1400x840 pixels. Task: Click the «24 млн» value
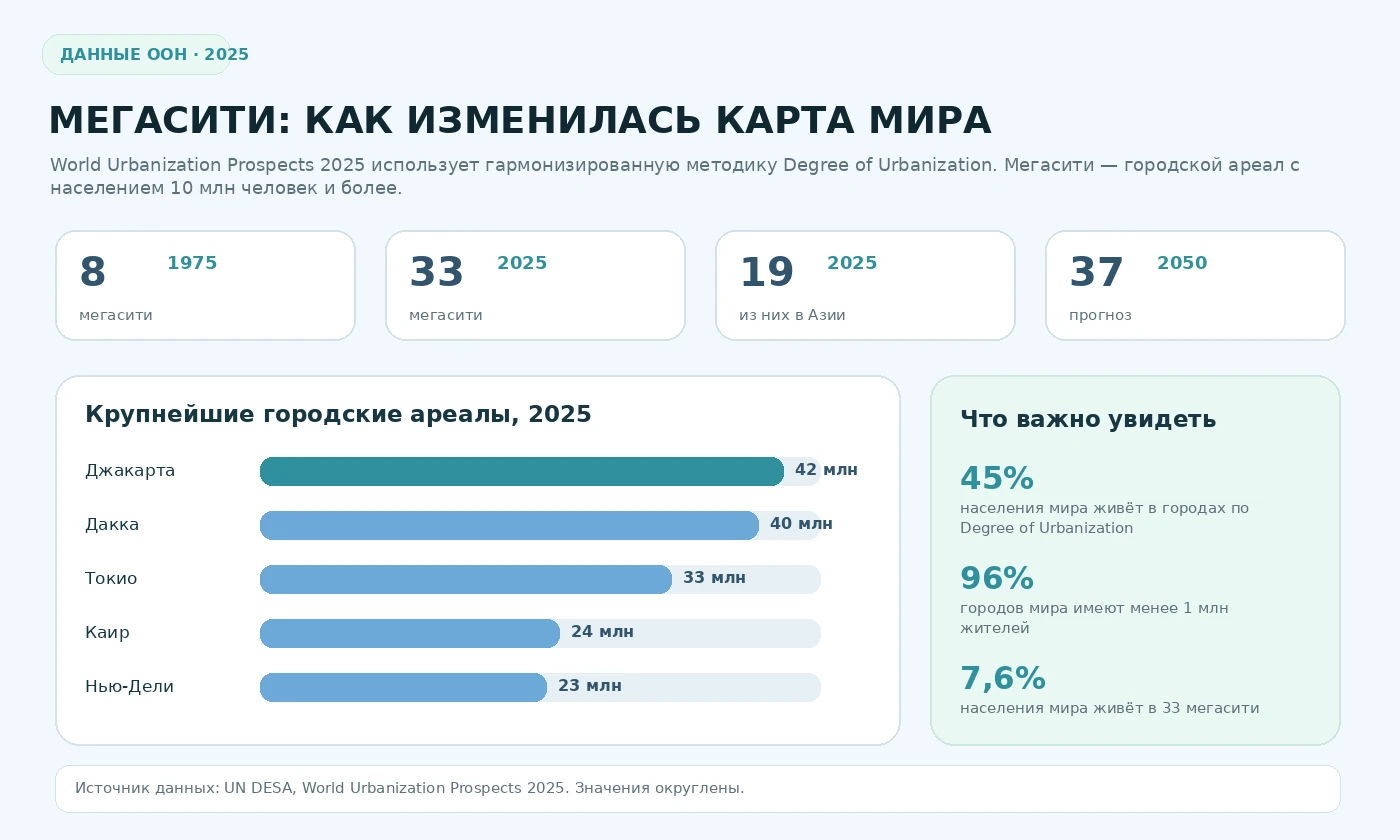click(602, 632)
